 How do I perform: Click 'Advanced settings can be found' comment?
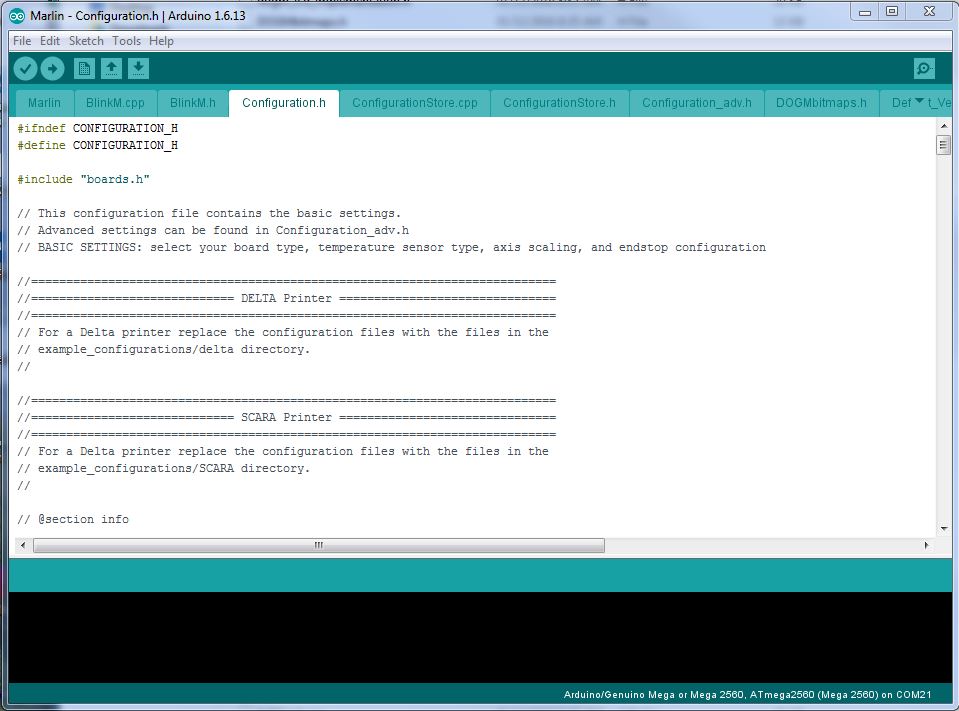tap(213, 230)
